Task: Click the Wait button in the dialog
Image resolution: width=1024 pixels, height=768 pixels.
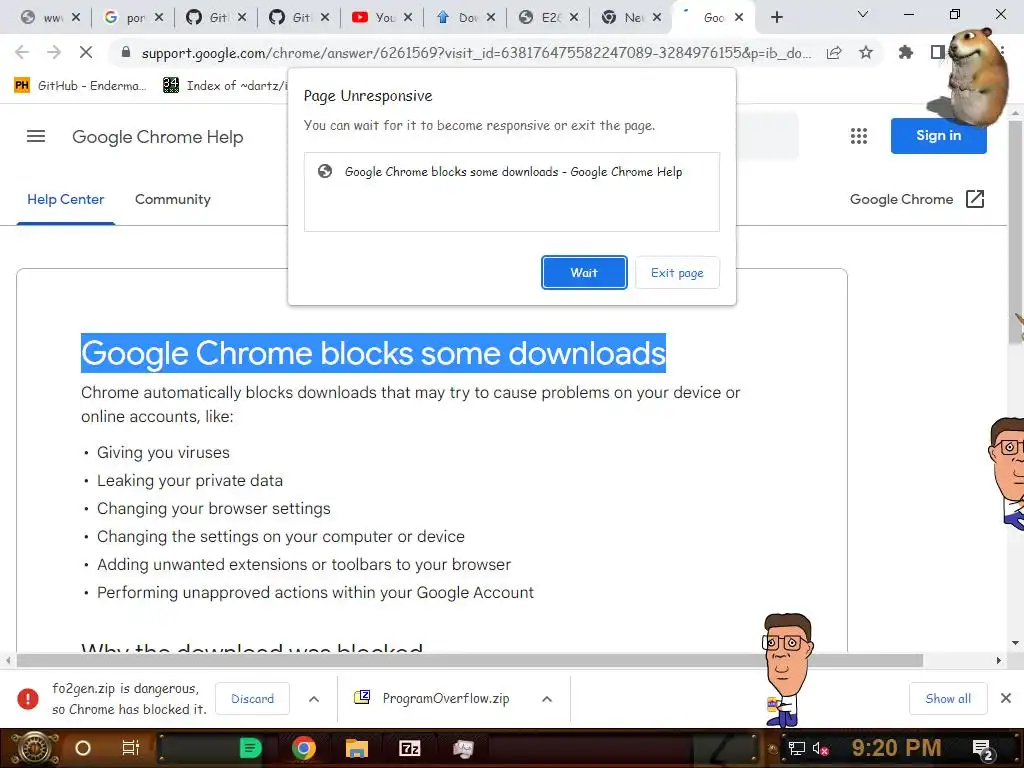Action: pyautogui.click(x=584, y=272)
